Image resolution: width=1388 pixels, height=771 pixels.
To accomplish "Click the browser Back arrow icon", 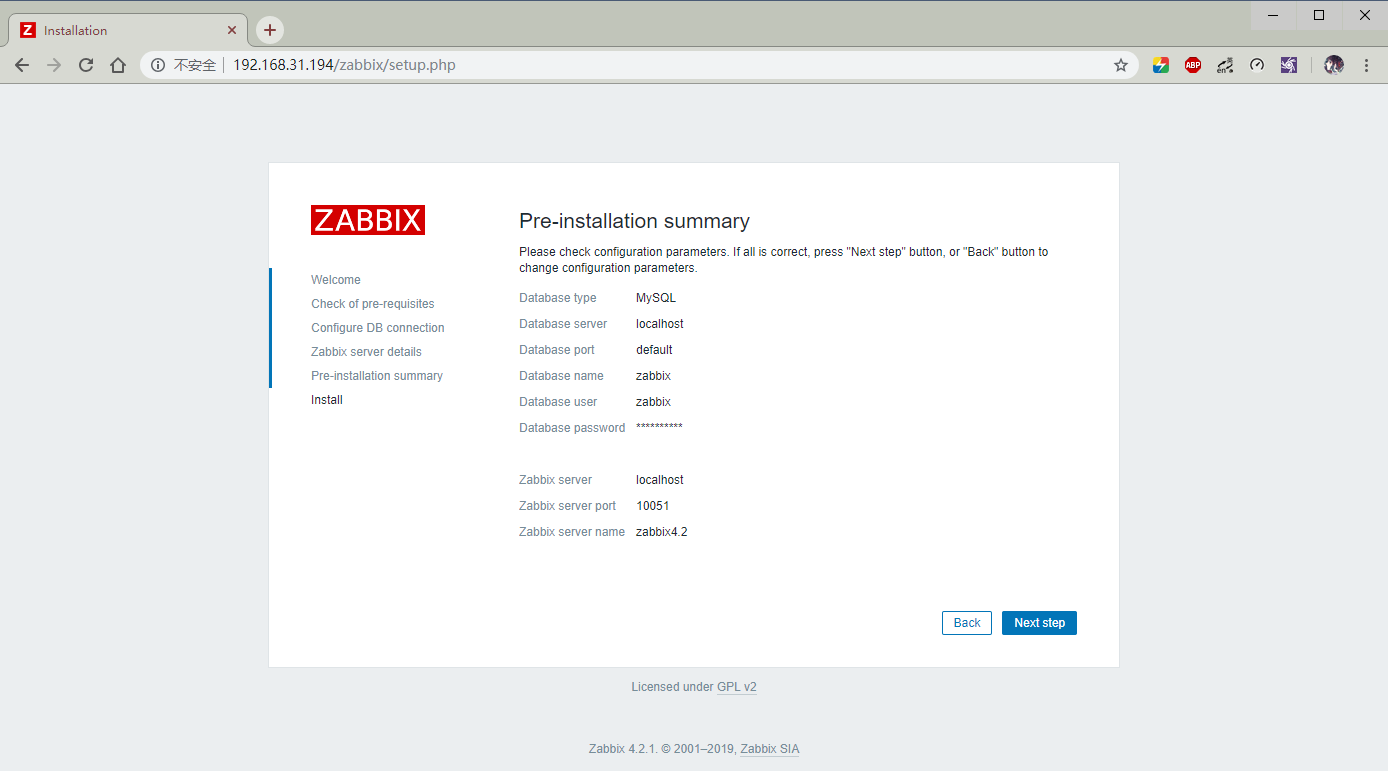I will tap(22, 65).
